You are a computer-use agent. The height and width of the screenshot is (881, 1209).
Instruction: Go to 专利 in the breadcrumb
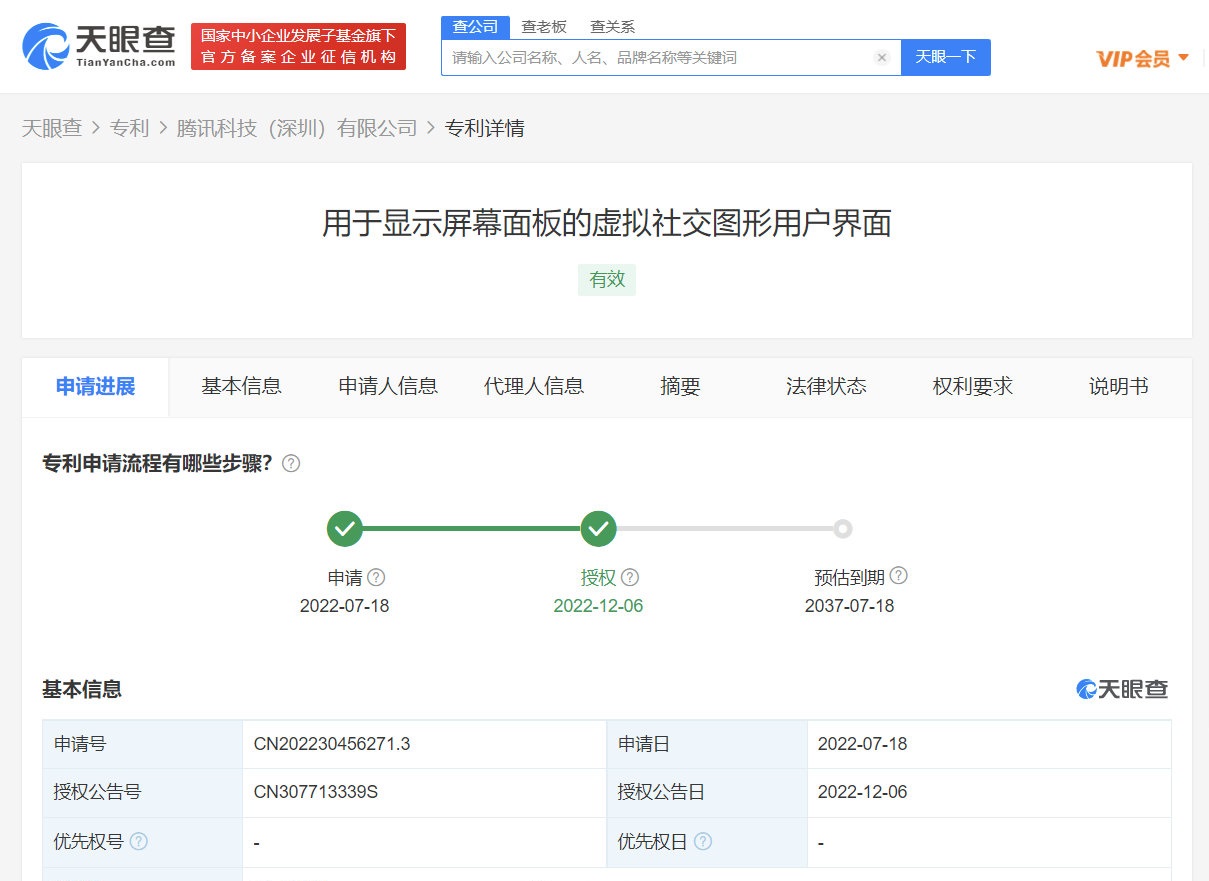(129, 128)
